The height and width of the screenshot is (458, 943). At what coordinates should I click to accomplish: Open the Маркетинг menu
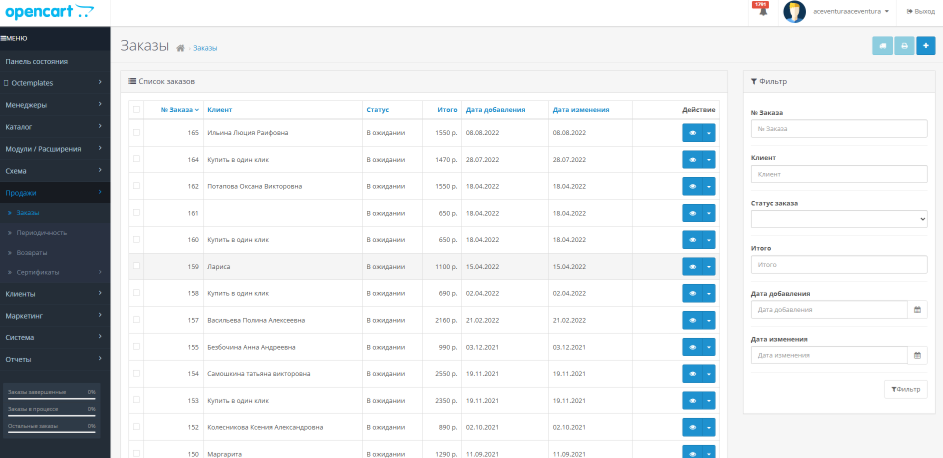(x=55, y=316)
